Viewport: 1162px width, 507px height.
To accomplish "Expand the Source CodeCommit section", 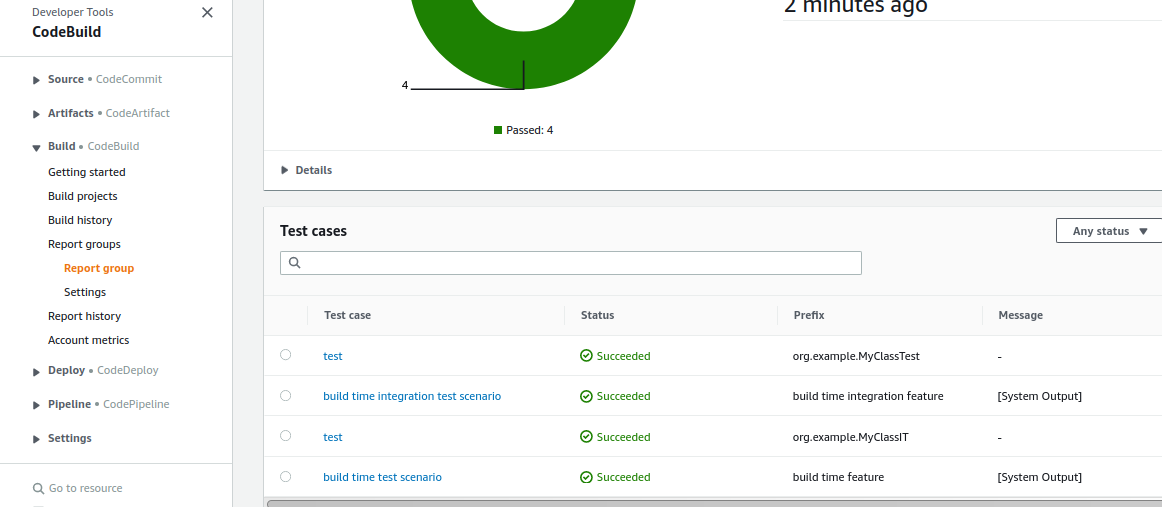I will point(37,80).
